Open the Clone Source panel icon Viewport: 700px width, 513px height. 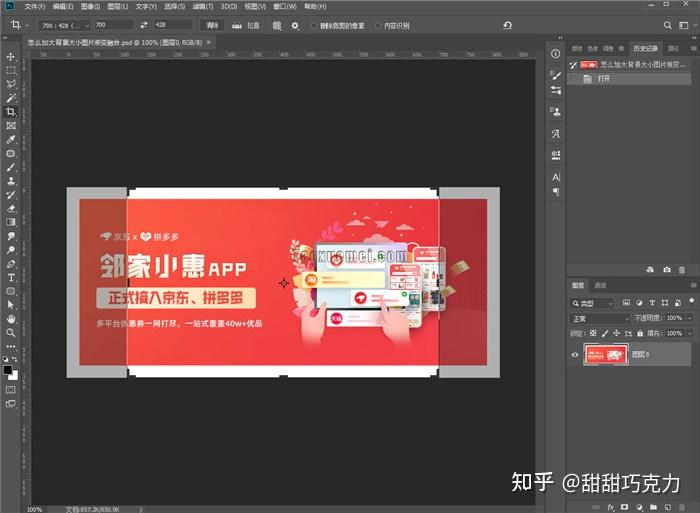pyautogui.click(x=555, y=112)
